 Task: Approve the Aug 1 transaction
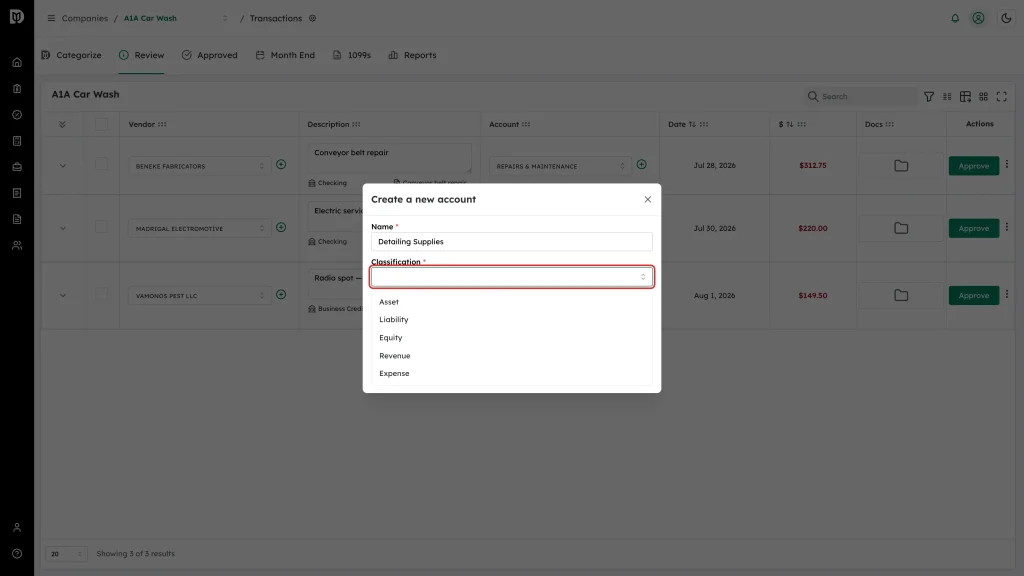(x=974, y=296)
